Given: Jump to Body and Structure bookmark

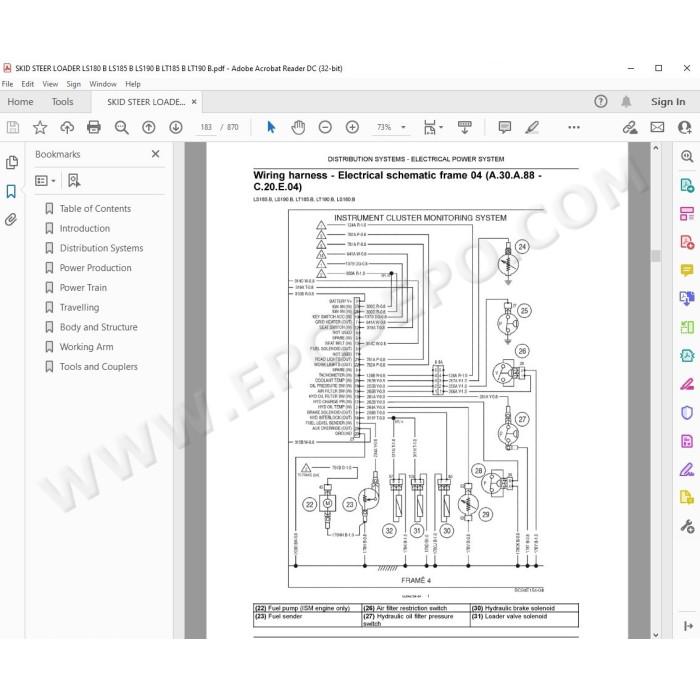Looking at the screenshot, I should coord(99,327).
